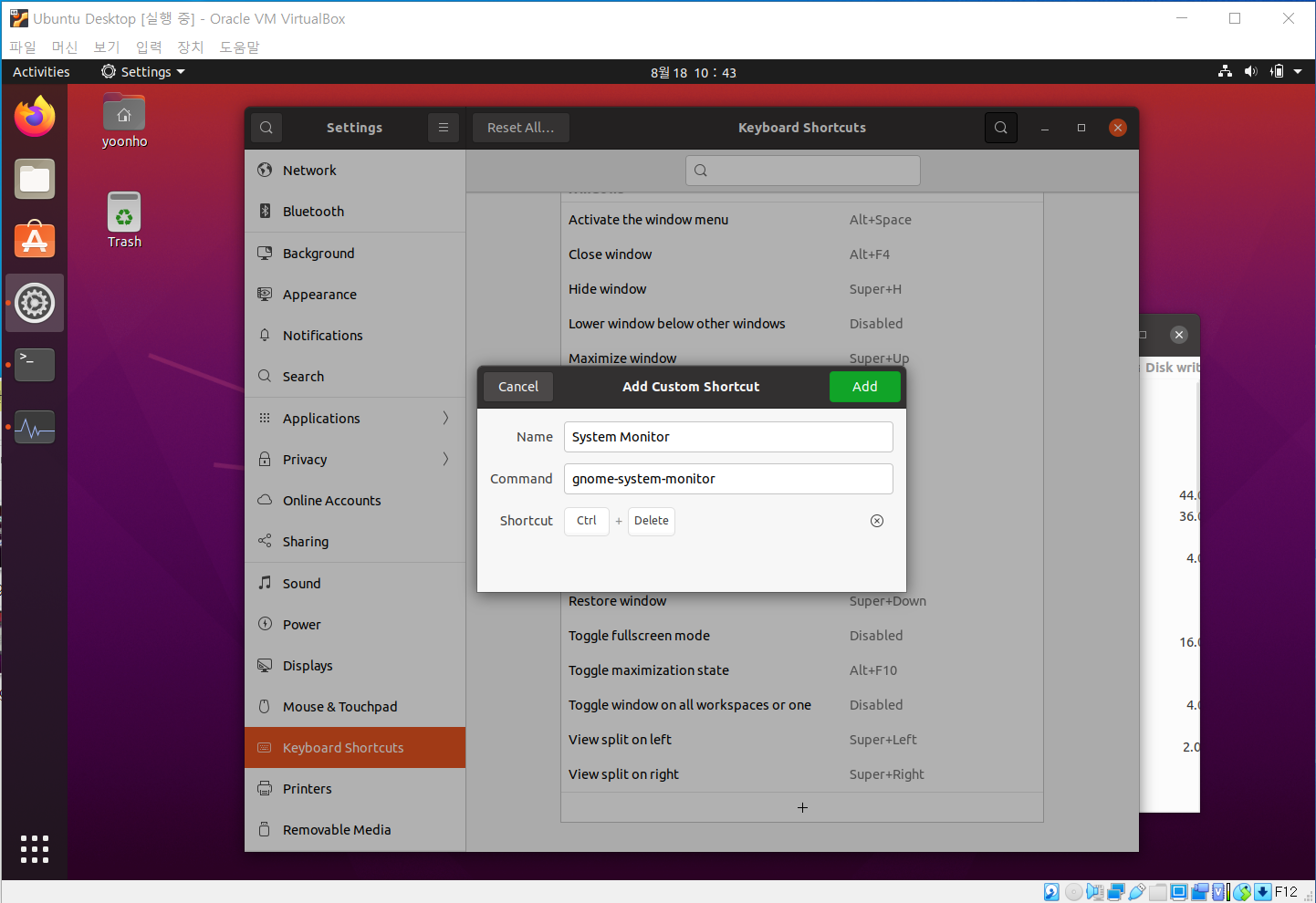Viewport: 1316px width, 903px height.
Task: Select Sharing in sidebar
Action: (x=355, y=542)
